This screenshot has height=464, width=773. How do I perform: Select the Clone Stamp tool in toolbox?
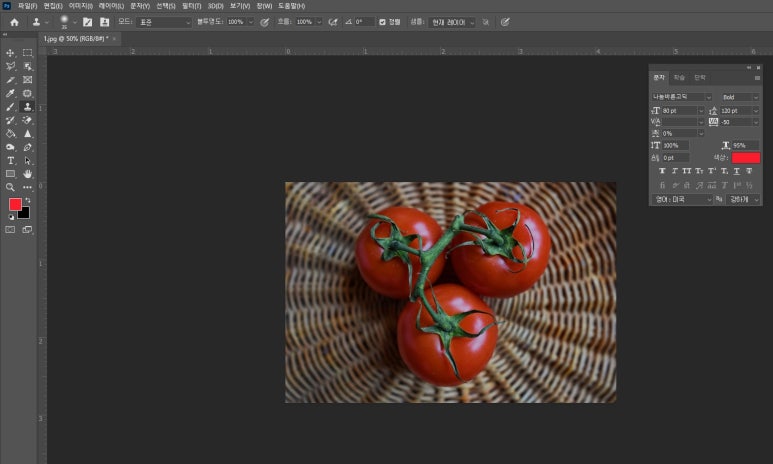tap(28, 107)
